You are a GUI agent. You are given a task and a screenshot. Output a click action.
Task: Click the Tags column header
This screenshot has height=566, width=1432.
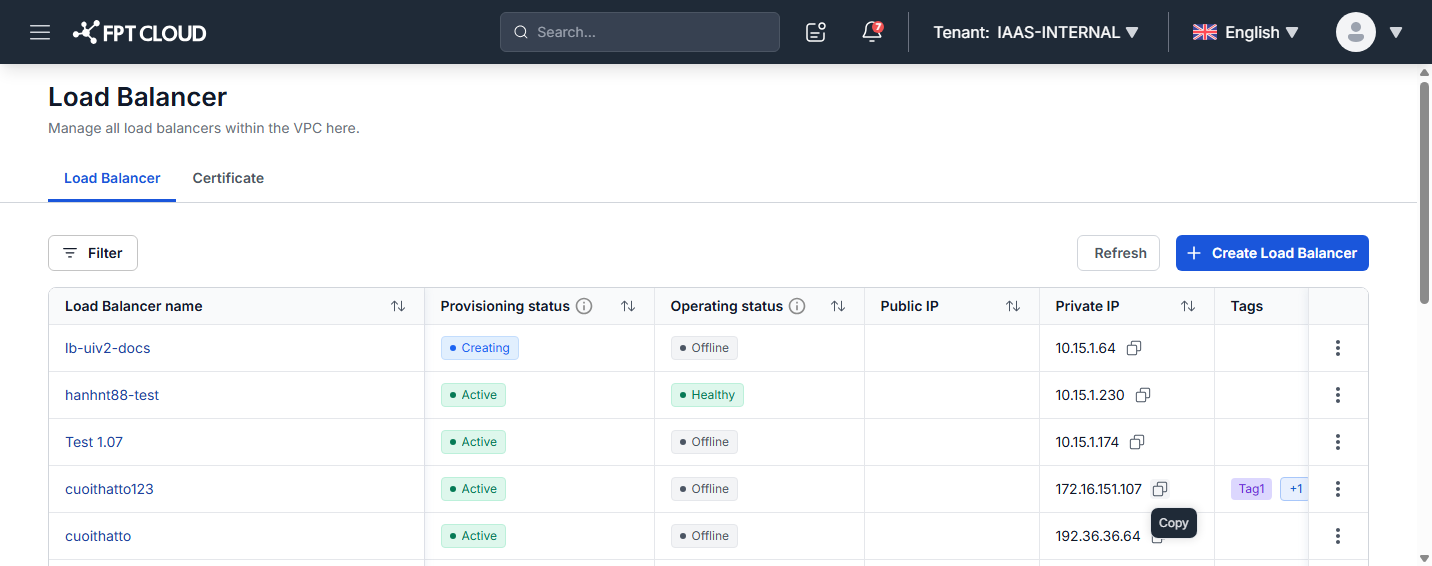[x=1247, y=306]
